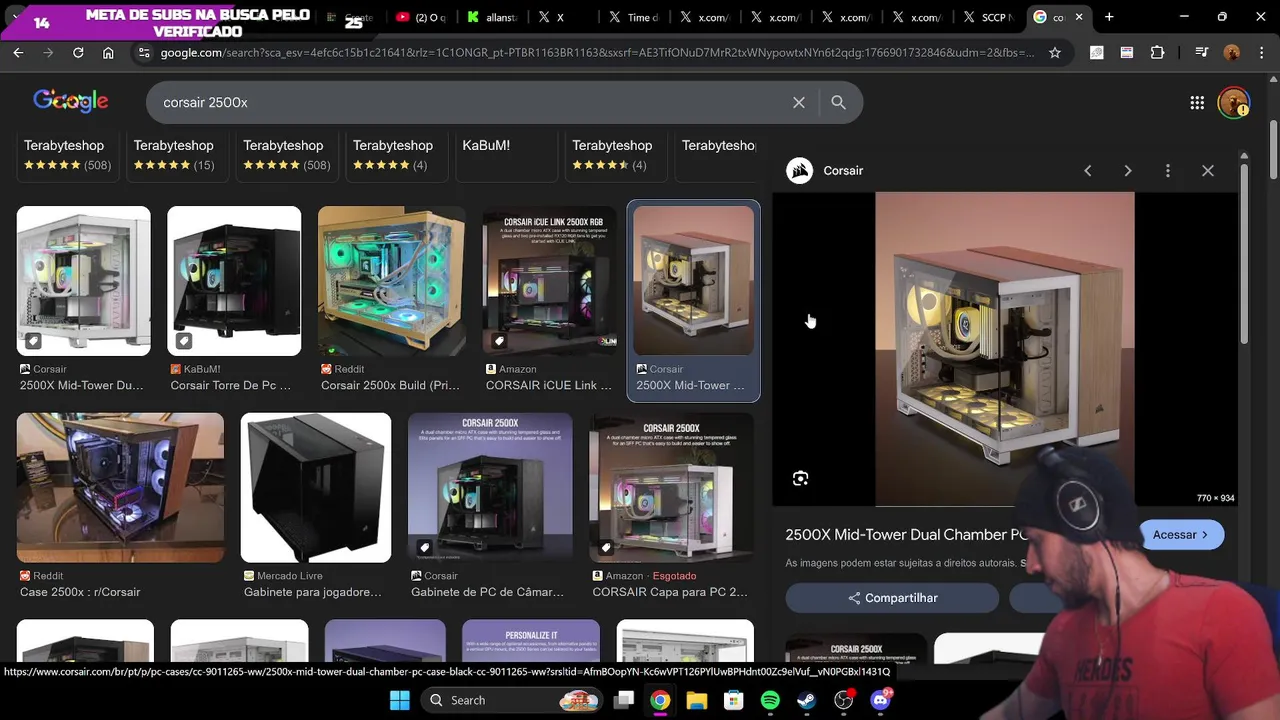Open OBS Studio from taskbar
The width and height of the screenshot is (1280, 720).
843,700
